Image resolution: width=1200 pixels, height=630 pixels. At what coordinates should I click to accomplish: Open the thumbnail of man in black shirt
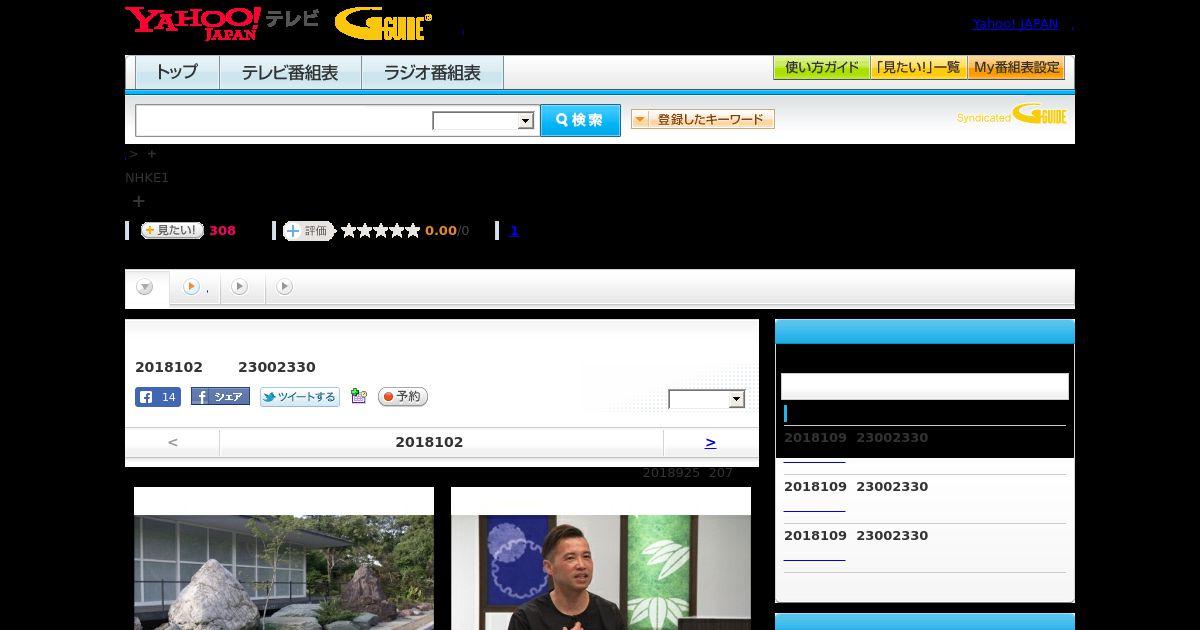click(601, 572)
